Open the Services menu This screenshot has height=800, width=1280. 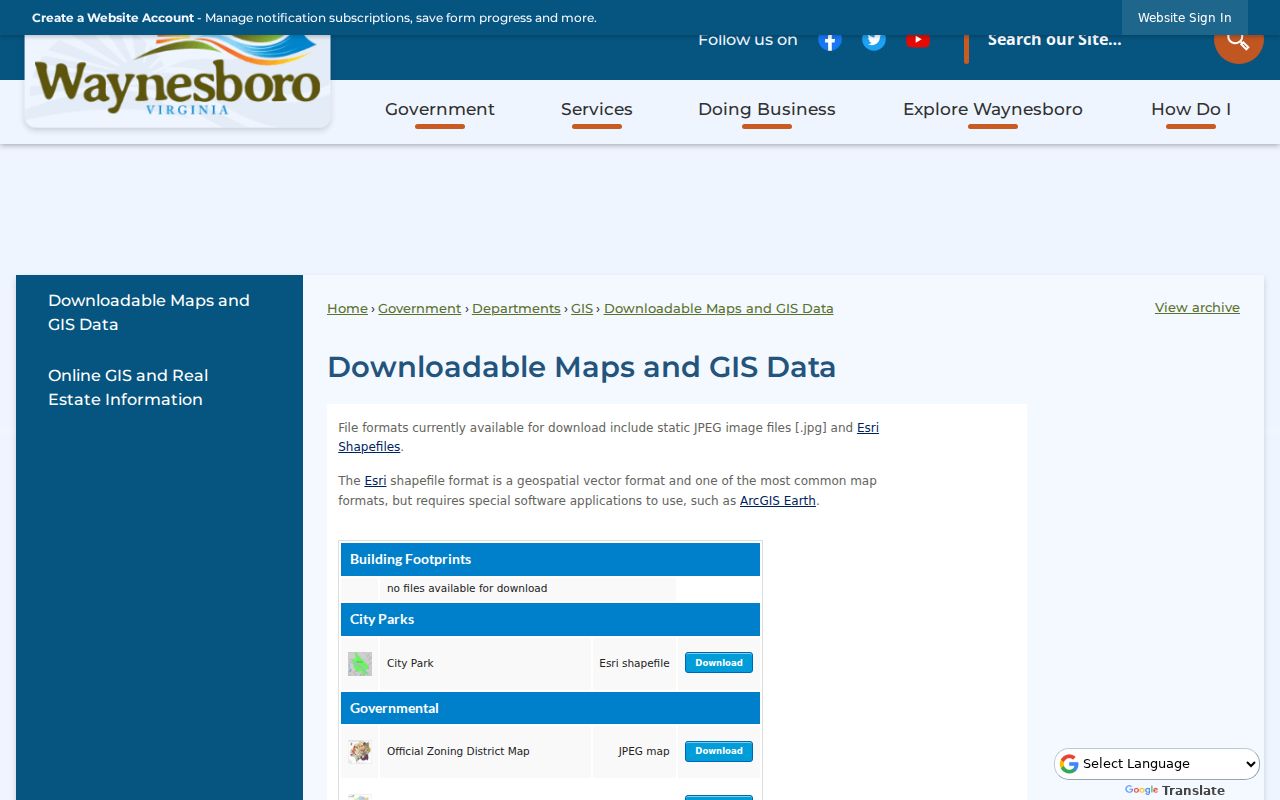click(x=597, y=110)
